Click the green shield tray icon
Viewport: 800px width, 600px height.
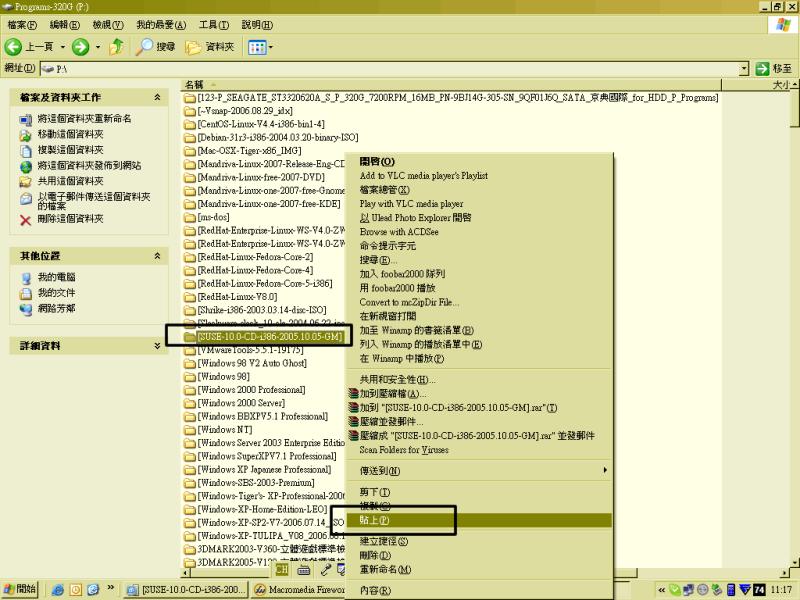point(674,590)
